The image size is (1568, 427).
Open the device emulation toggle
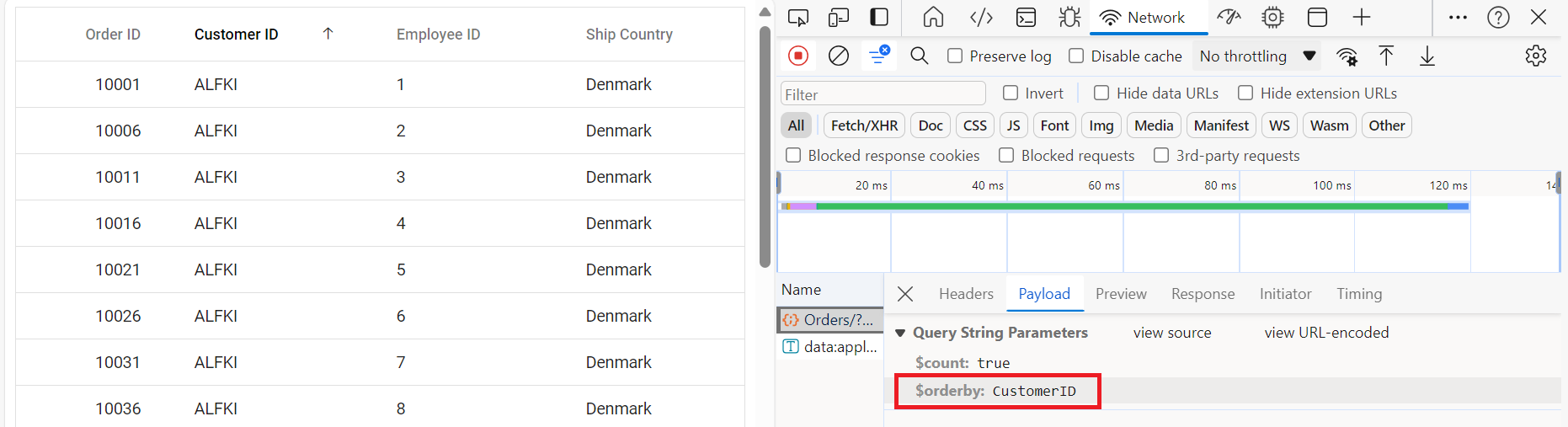point(838,17)
